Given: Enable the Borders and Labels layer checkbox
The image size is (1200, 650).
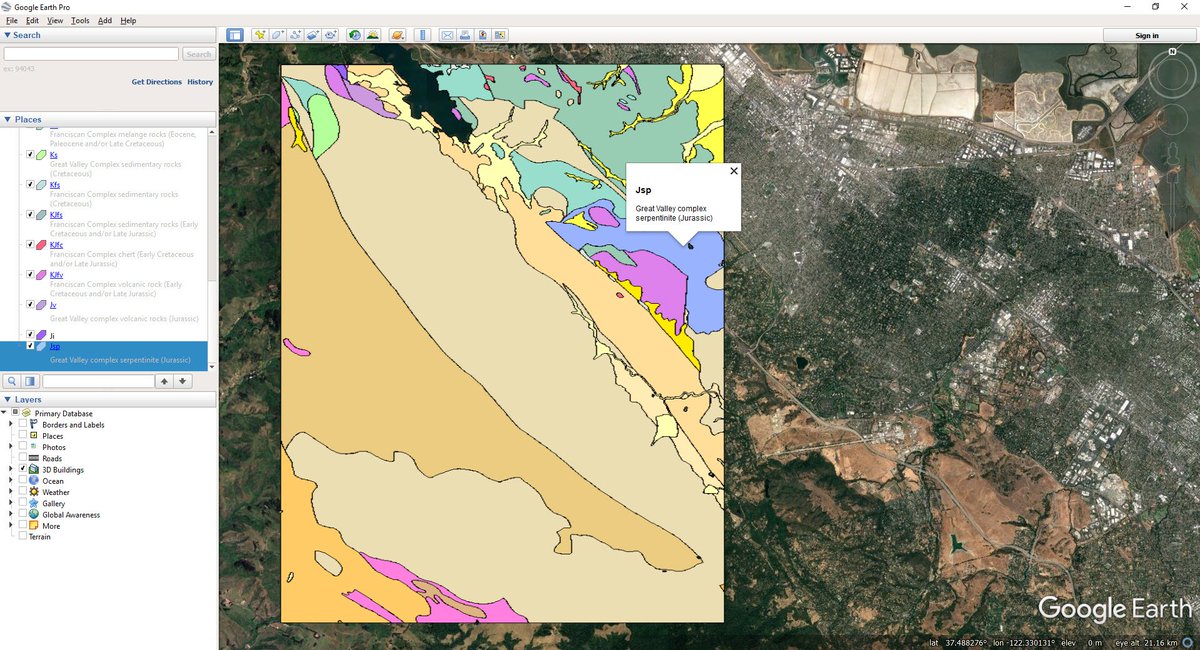Looking at the screenshot, I should 23,425.
